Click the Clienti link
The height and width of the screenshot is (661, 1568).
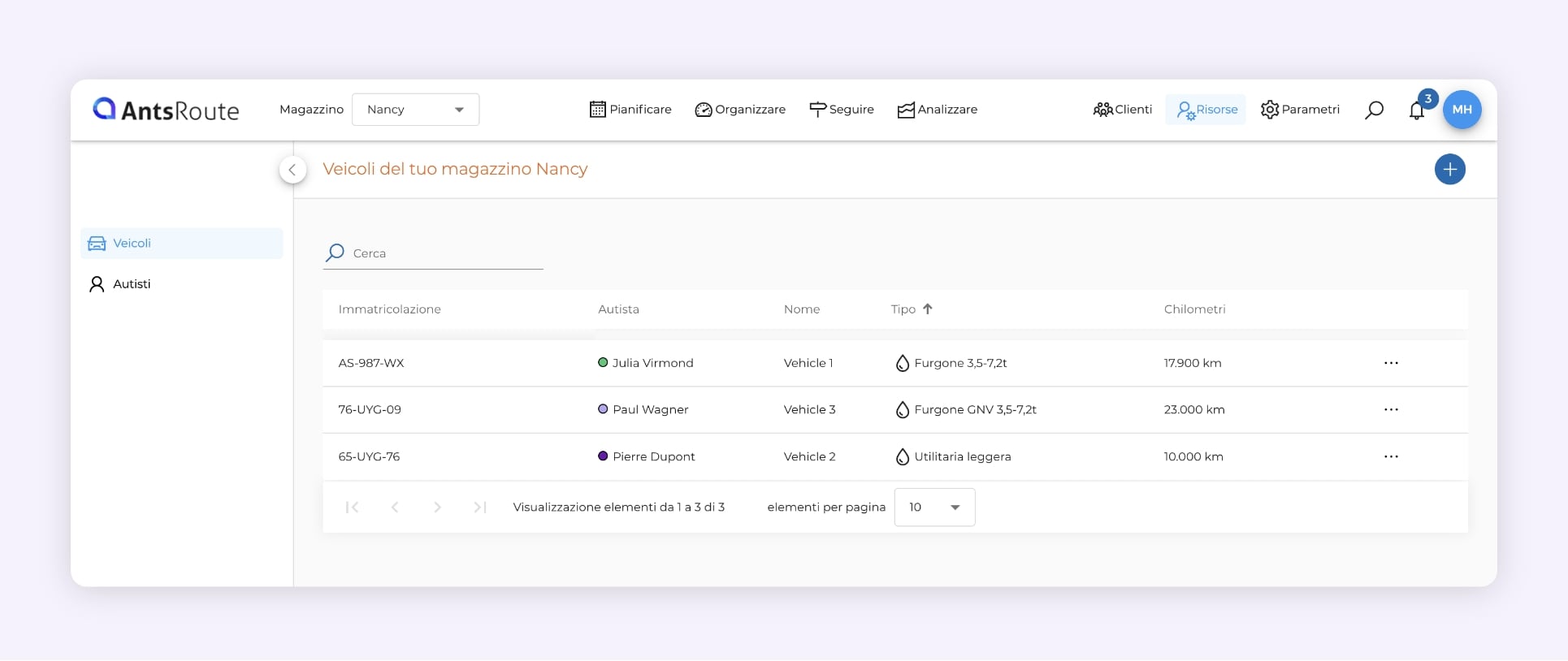tap(1123, 110)
